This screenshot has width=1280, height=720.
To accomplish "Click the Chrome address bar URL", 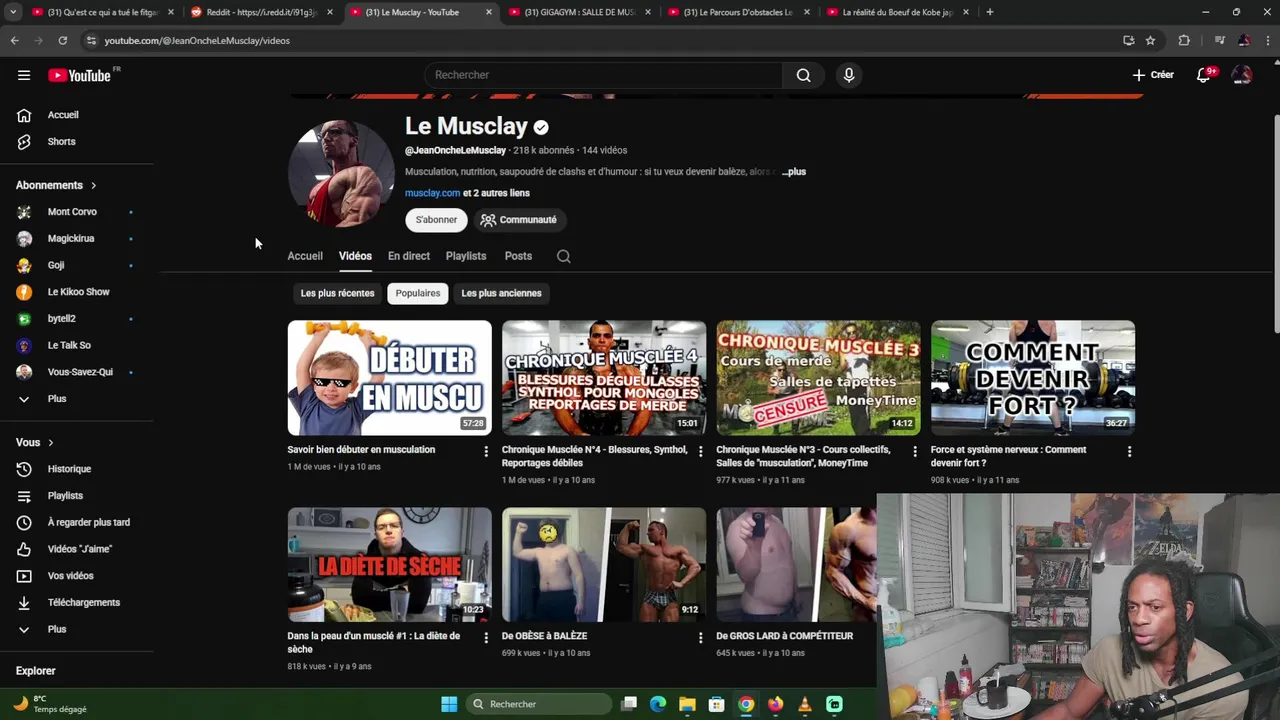I will pos(197,41).
